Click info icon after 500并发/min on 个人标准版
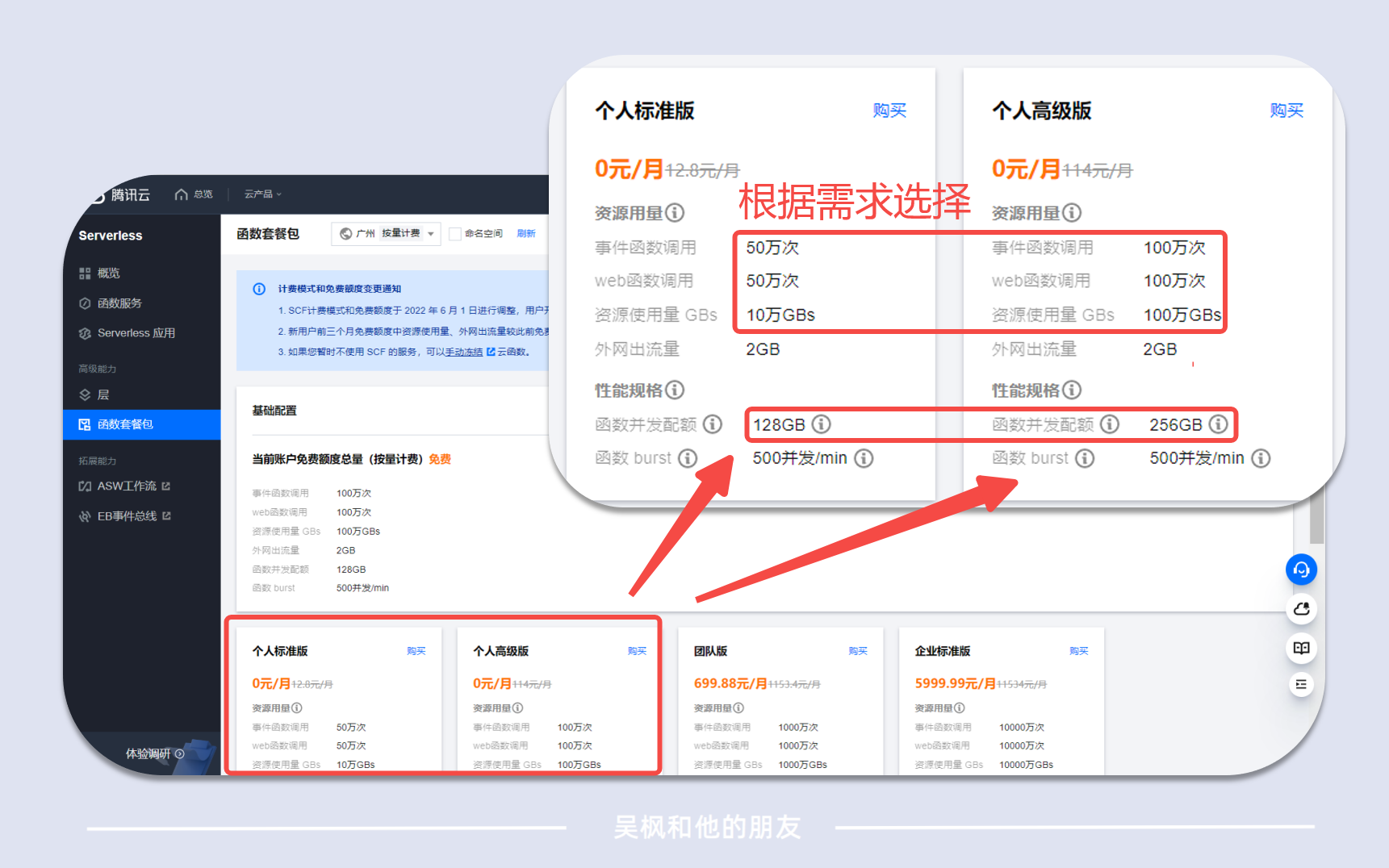Image resolution: width=1389 pixels, height=868 pixels. 864,458
